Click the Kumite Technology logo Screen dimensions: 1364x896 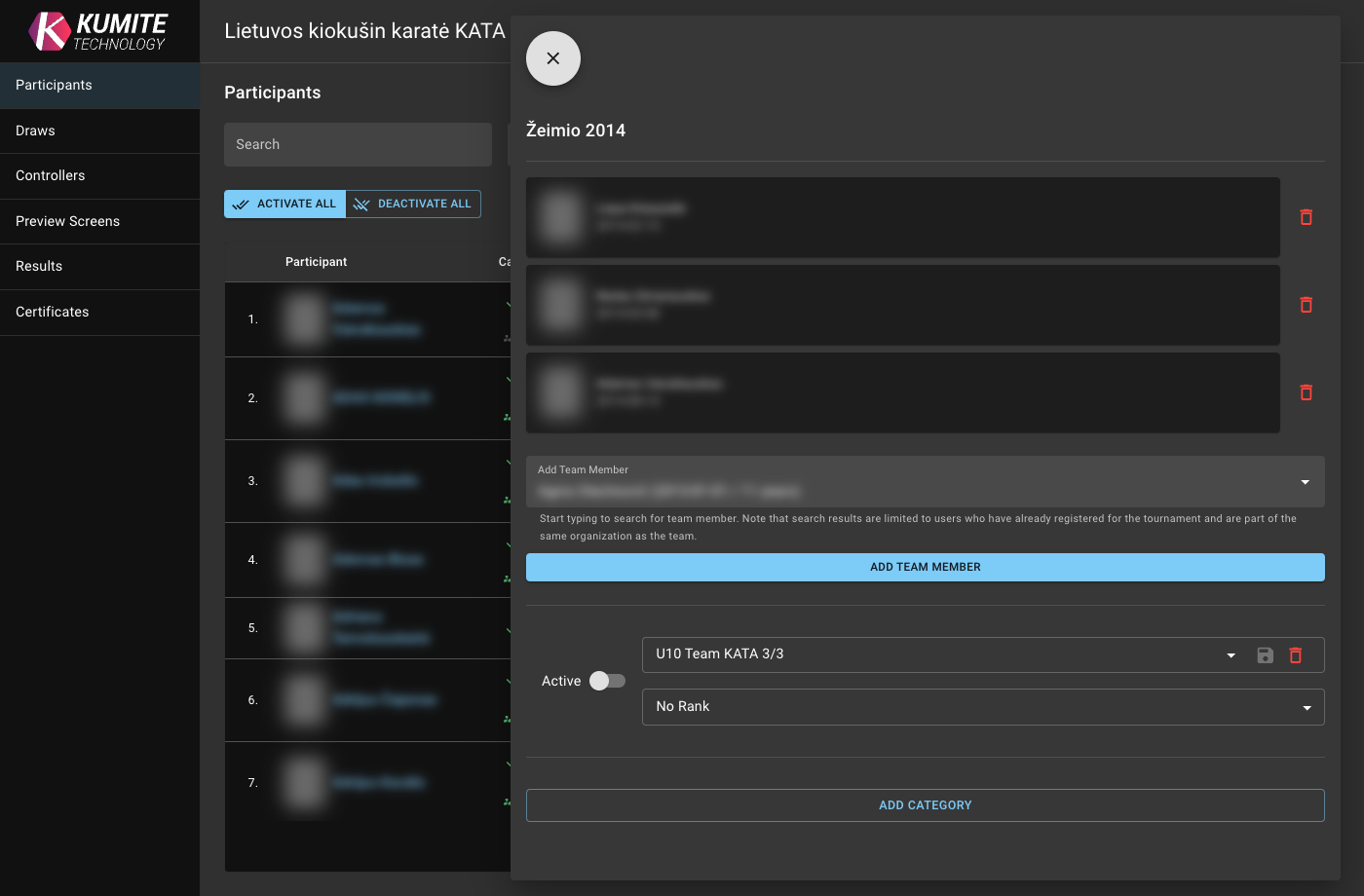(99, 31)
